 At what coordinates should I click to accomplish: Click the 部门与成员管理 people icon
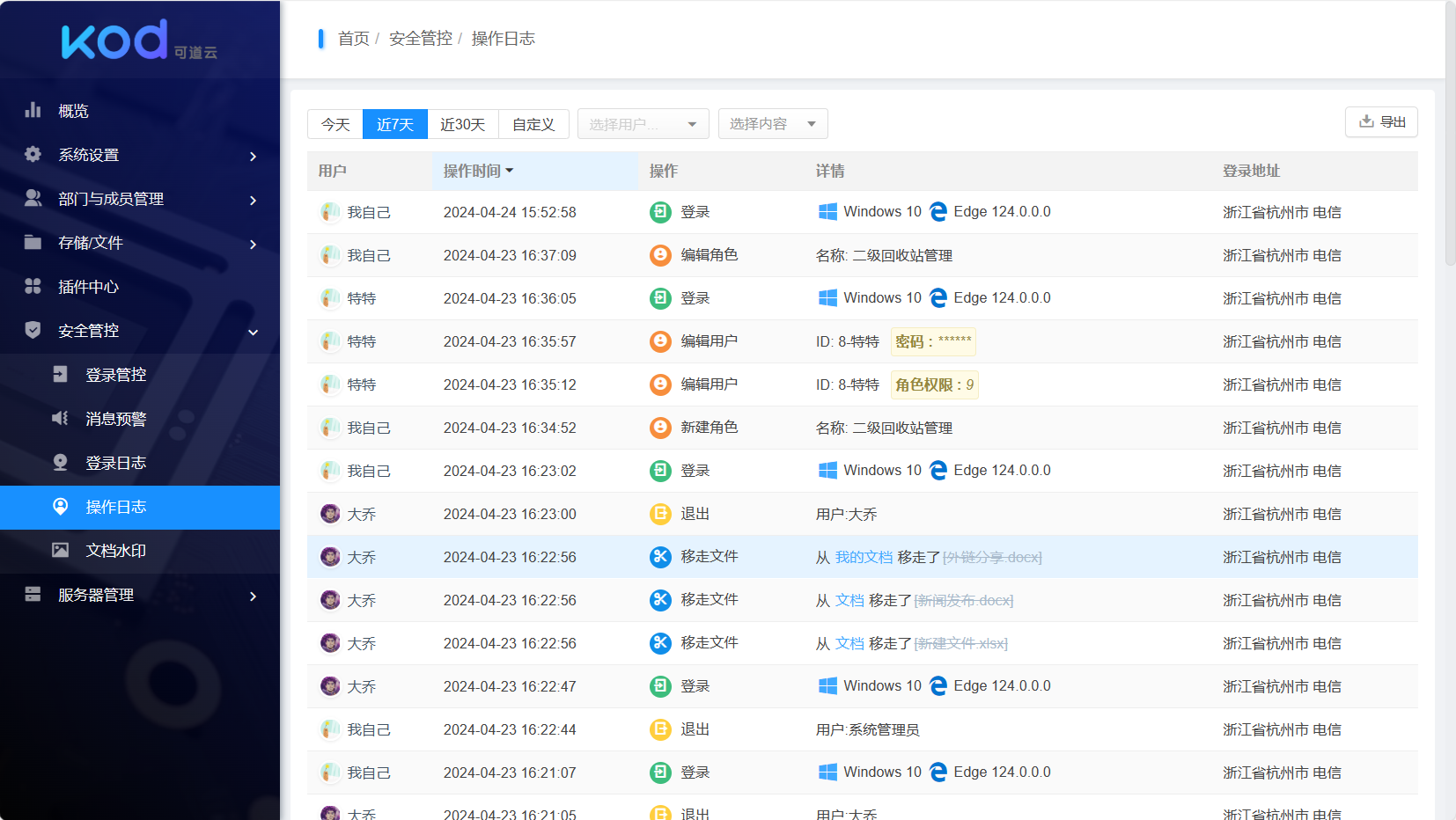33,198
